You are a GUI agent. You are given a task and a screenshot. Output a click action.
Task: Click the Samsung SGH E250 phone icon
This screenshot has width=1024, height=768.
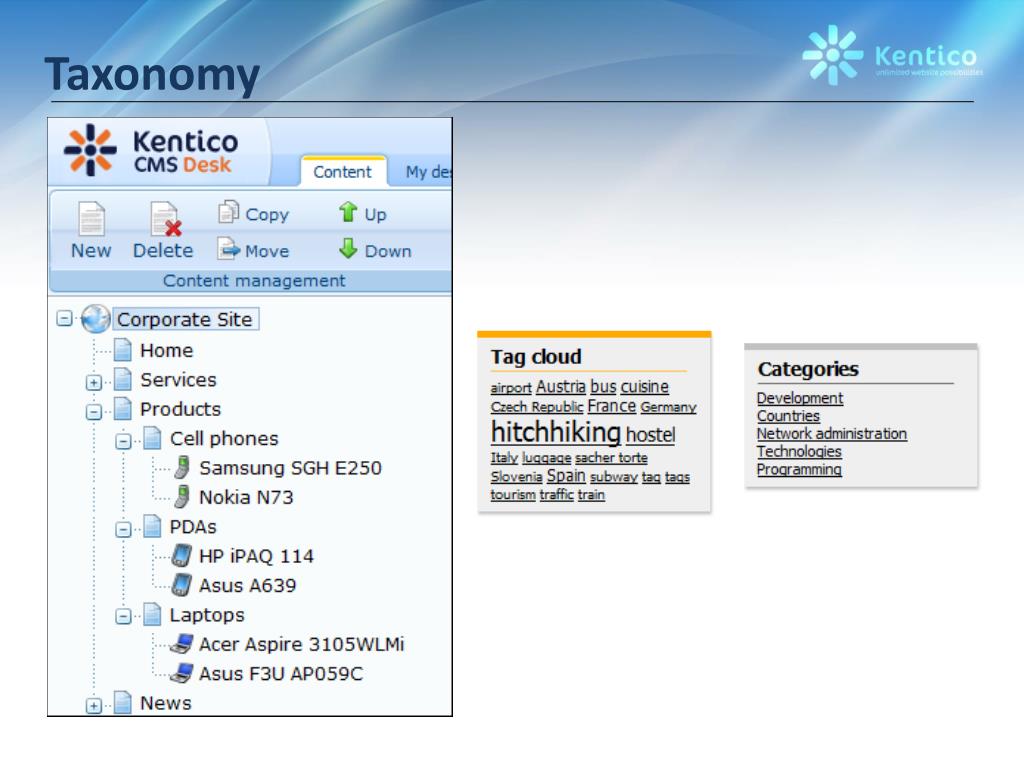(182, 468)
